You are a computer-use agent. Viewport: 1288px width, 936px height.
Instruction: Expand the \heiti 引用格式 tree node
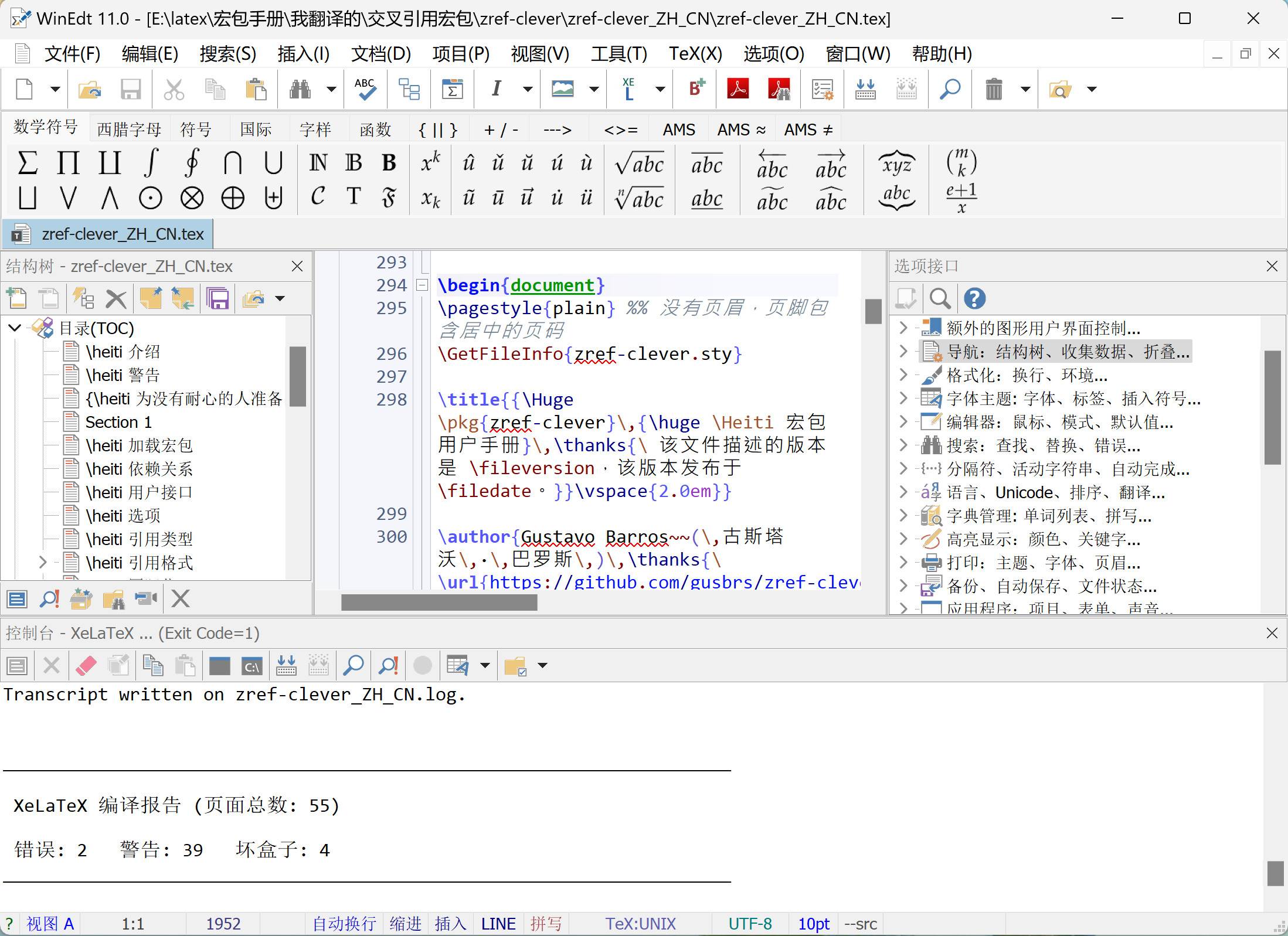click(x=42, y=563)
